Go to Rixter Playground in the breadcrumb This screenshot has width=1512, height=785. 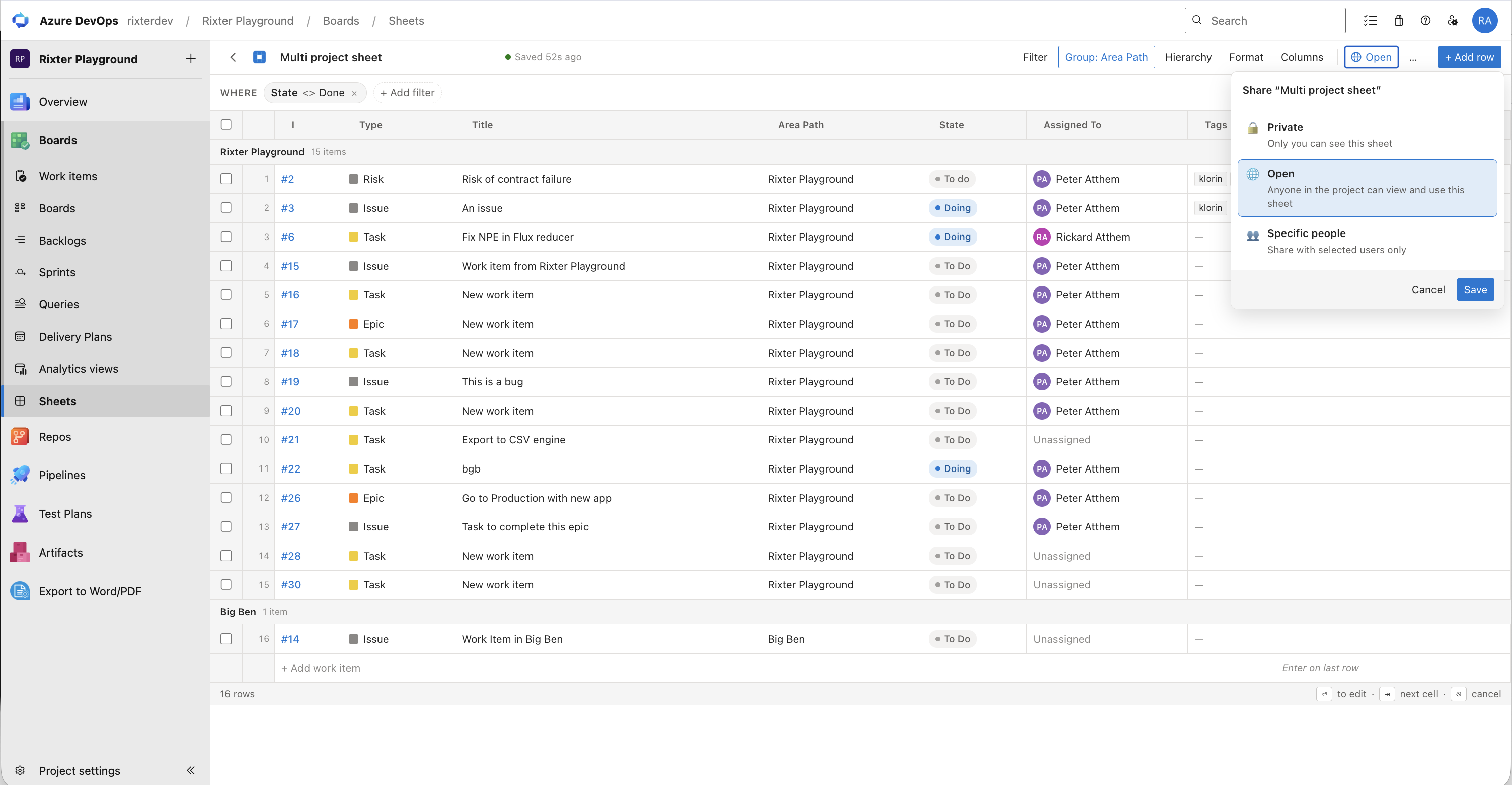[248, 21]
